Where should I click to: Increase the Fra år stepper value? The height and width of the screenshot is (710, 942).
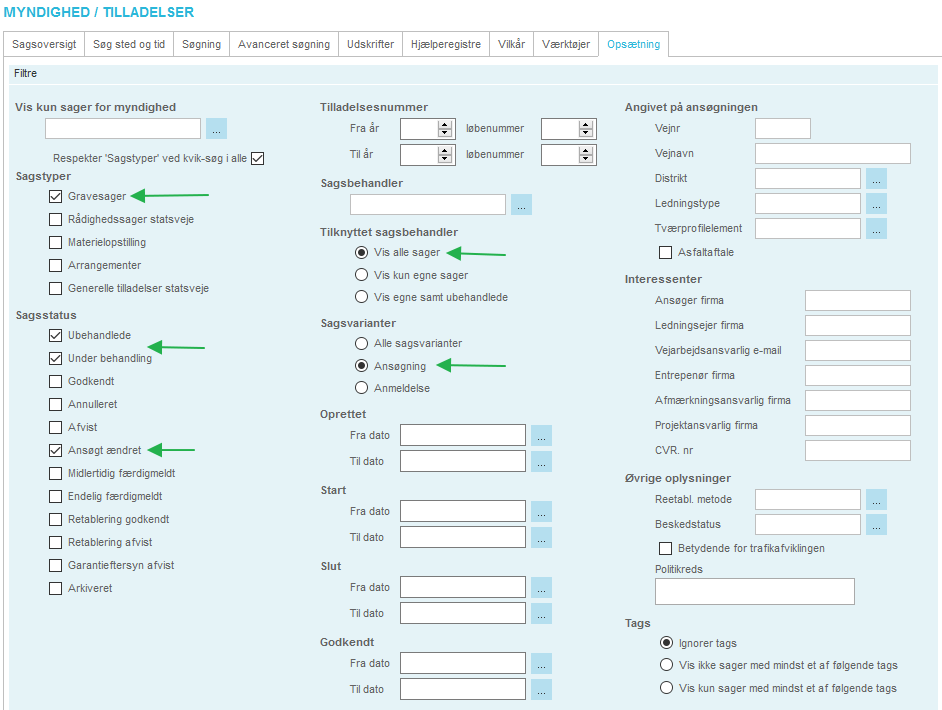point(445,124)
